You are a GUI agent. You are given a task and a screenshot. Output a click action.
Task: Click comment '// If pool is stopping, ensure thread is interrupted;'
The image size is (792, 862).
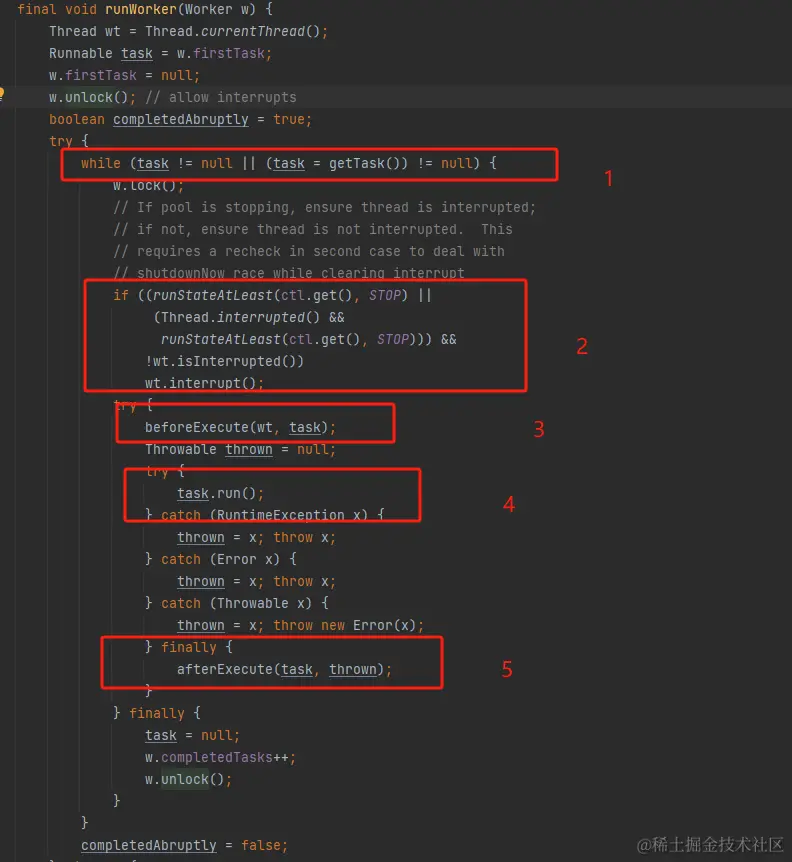point(324,207)
